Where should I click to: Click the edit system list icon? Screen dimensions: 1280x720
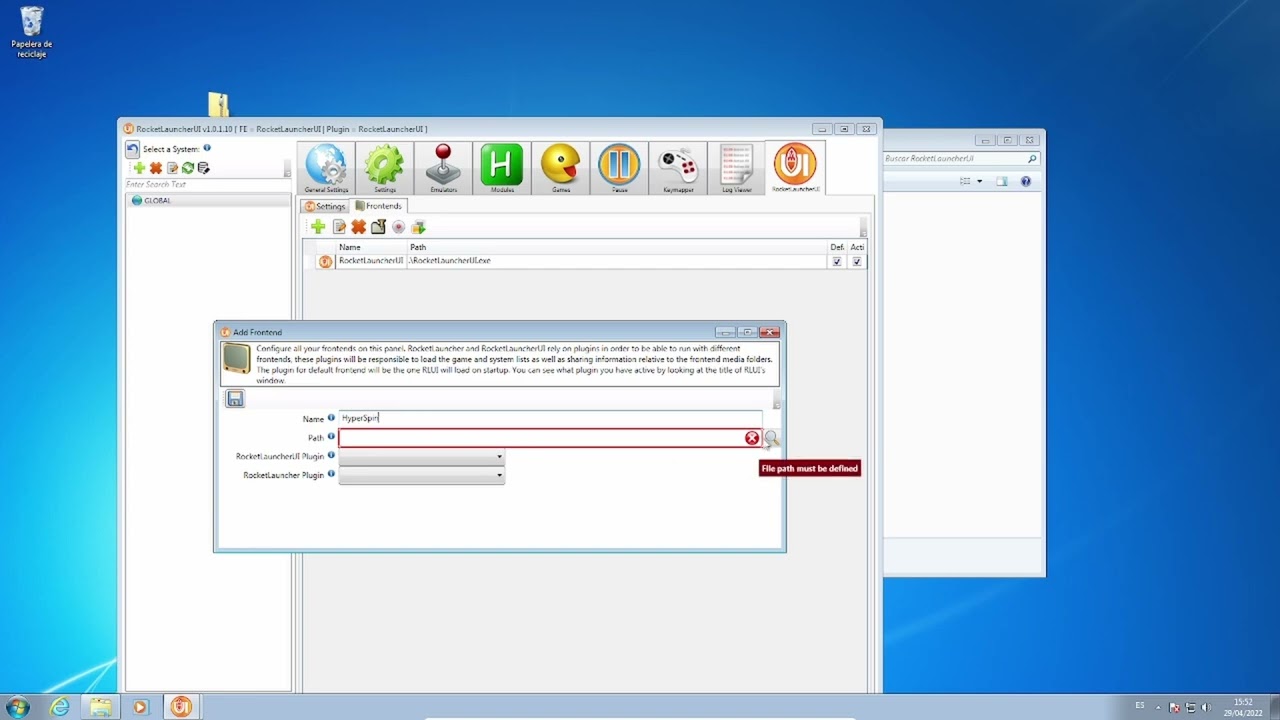(x=172, y=168)
